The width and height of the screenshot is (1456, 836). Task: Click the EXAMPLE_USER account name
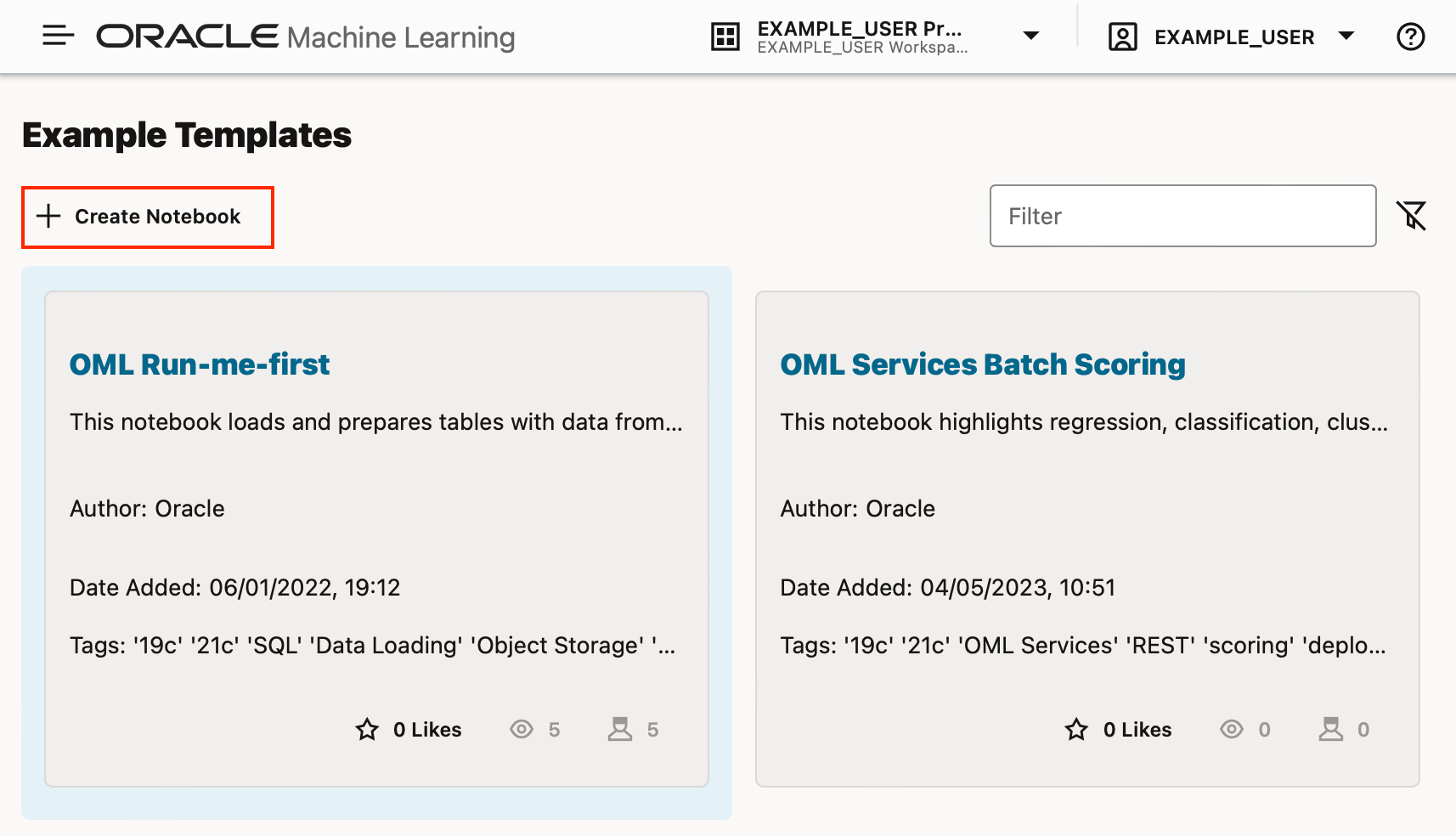coord(1234,37)
